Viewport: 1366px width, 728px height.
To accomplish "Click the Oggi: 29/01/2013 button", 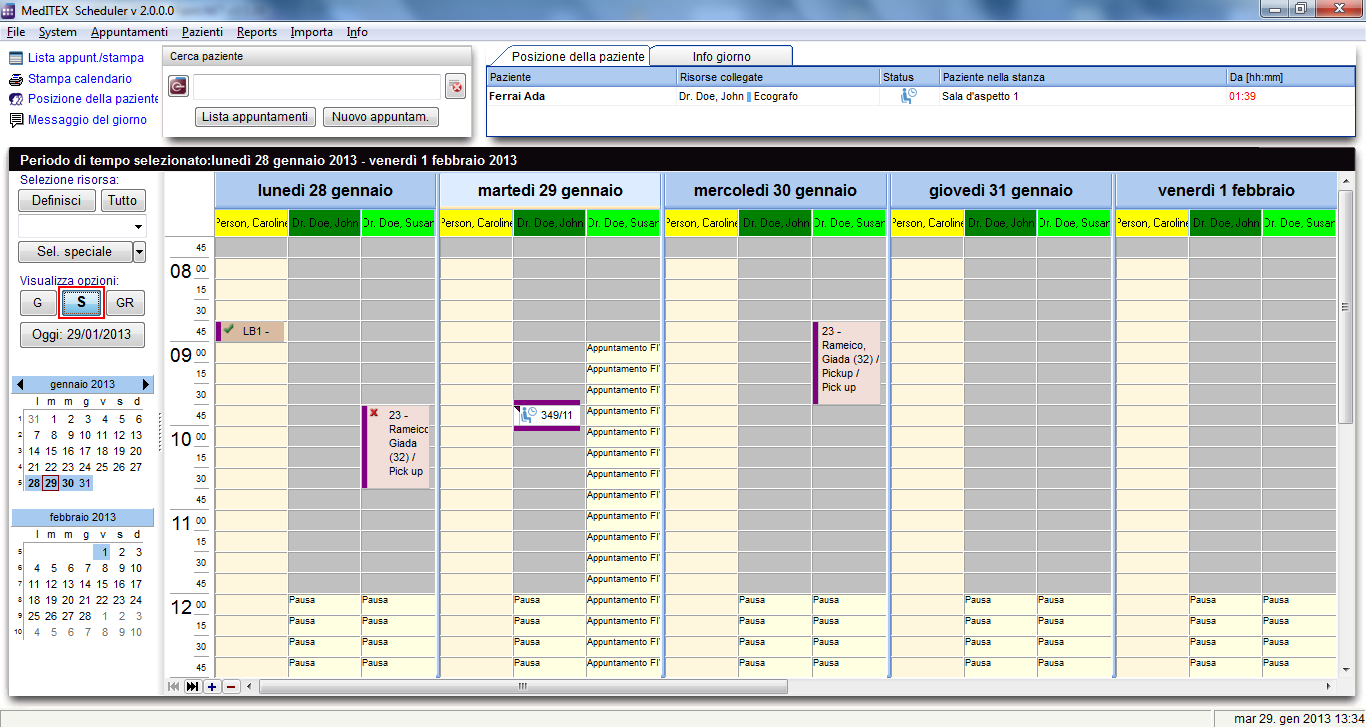I will [82, 335].
